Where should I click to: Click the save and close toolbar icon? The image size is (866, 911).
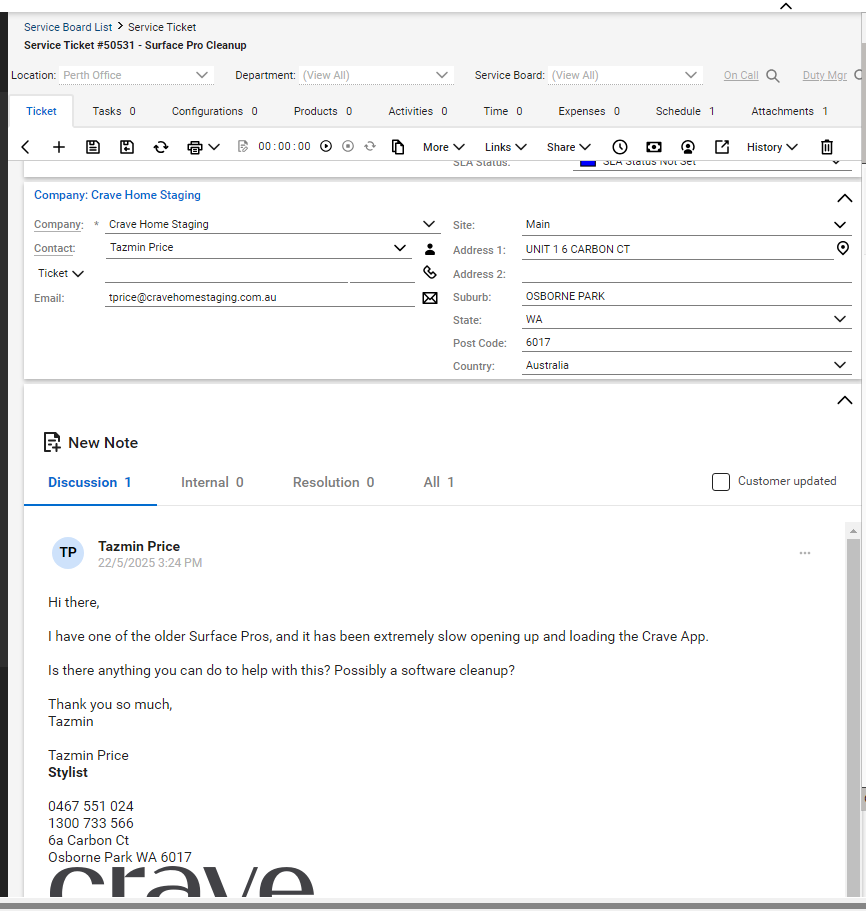coord(127,147)
